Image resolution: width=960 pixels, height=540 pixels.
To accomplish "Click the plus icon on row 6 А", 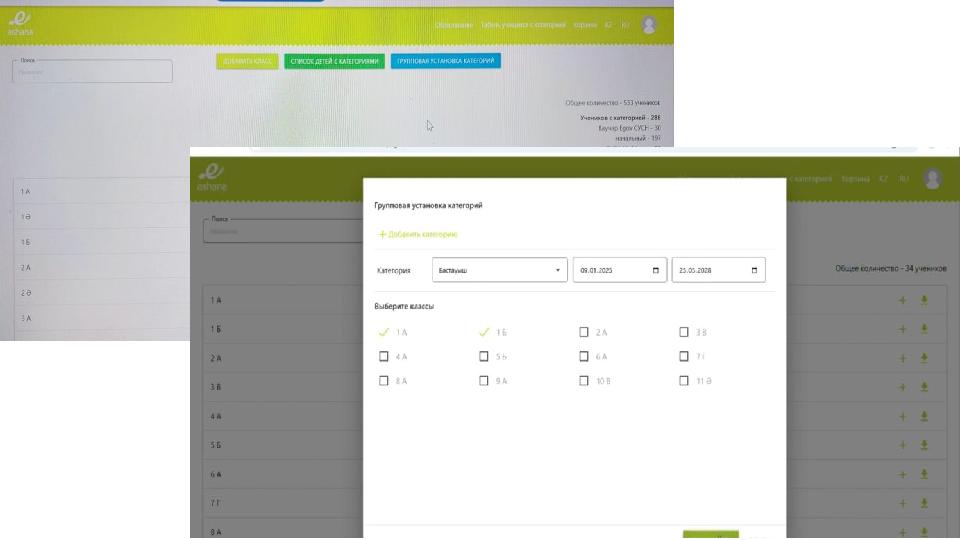I will [x=902, y=474].
